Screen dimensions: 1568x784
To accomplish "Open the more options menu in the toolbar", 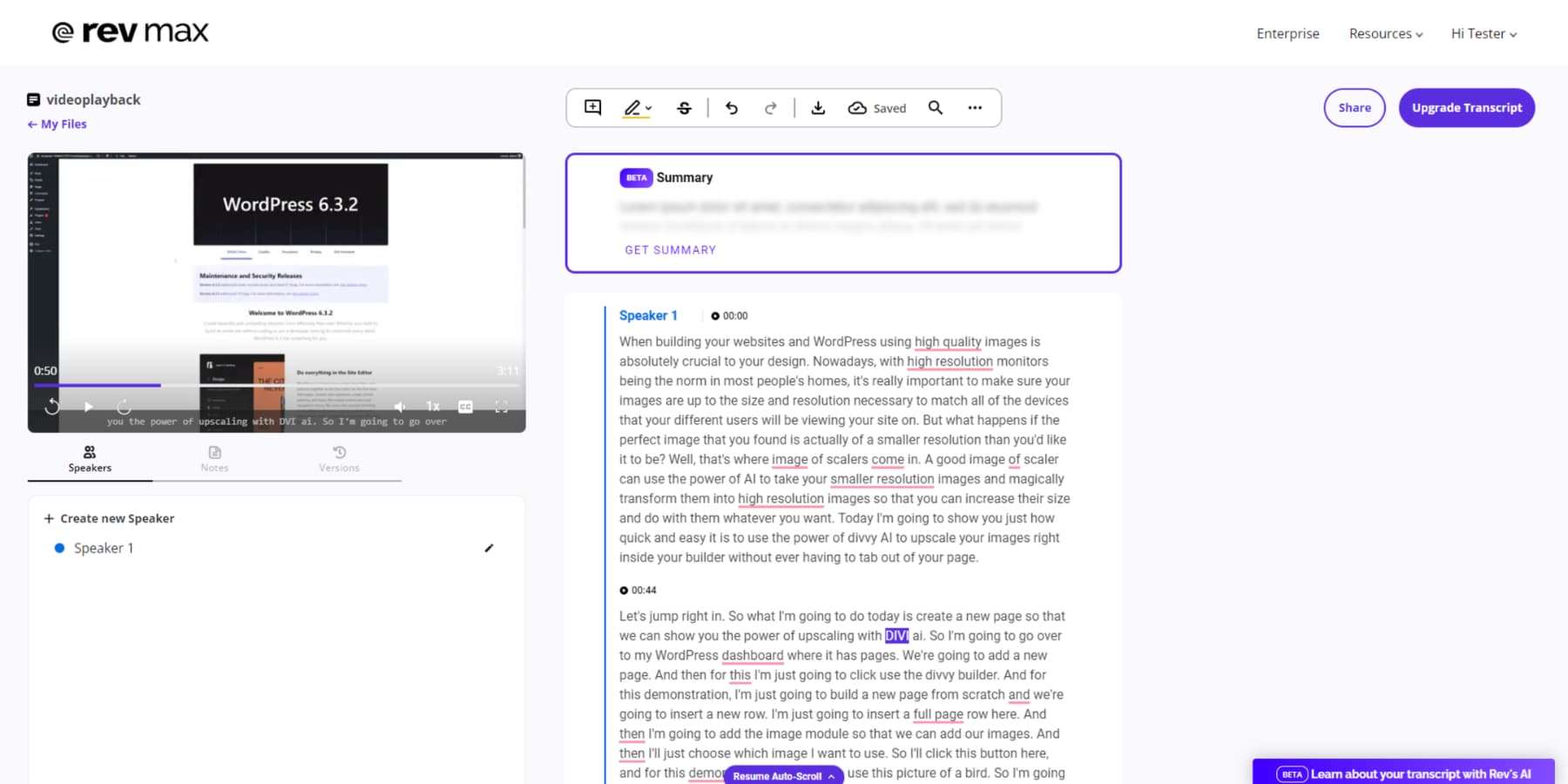I will 975,107.
